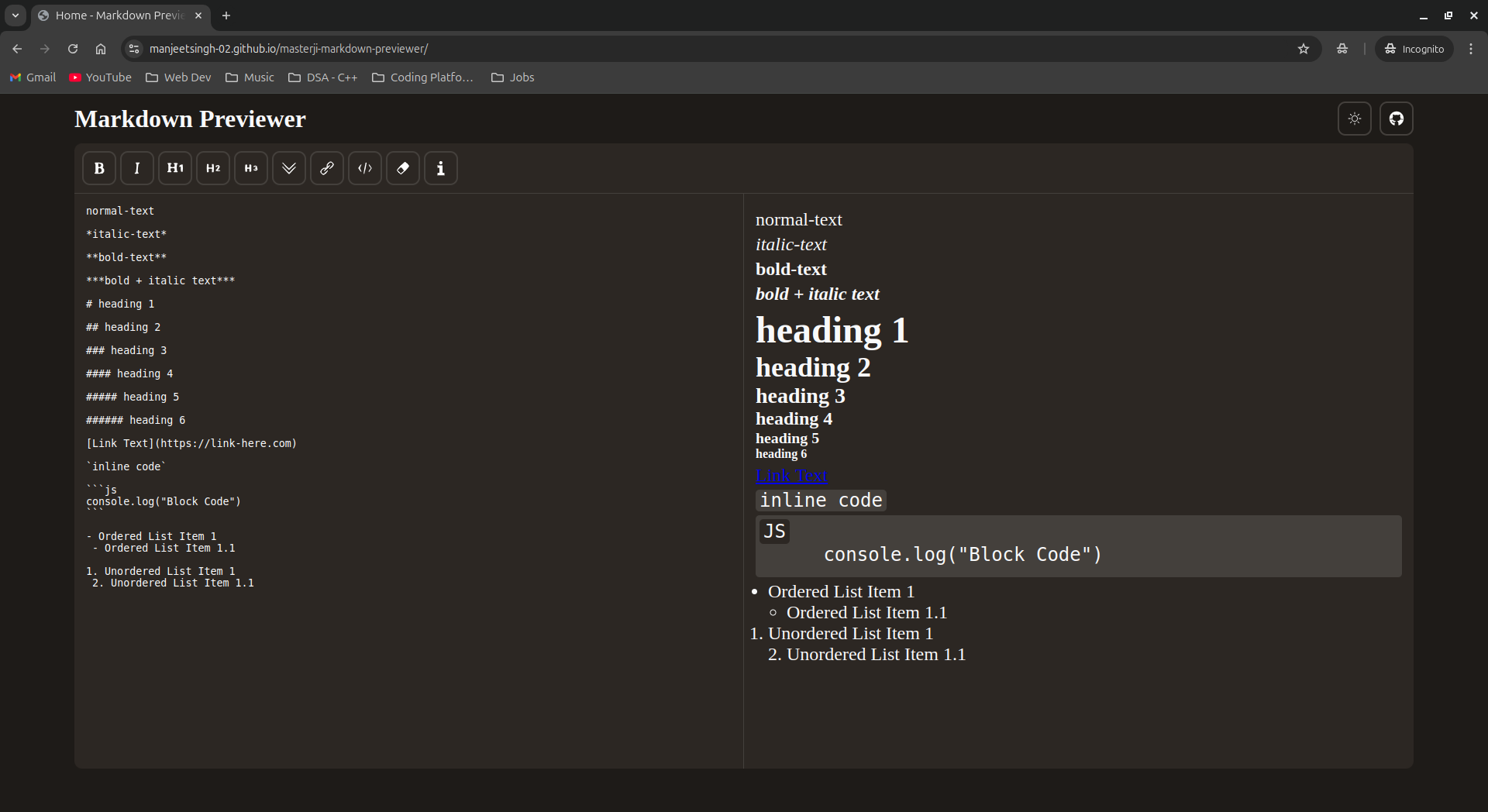Click 'Ordered List Item 1.1' in preview
Image resolution: width=1488 pixels, height=812 pixels.
(x=866, y=613)
